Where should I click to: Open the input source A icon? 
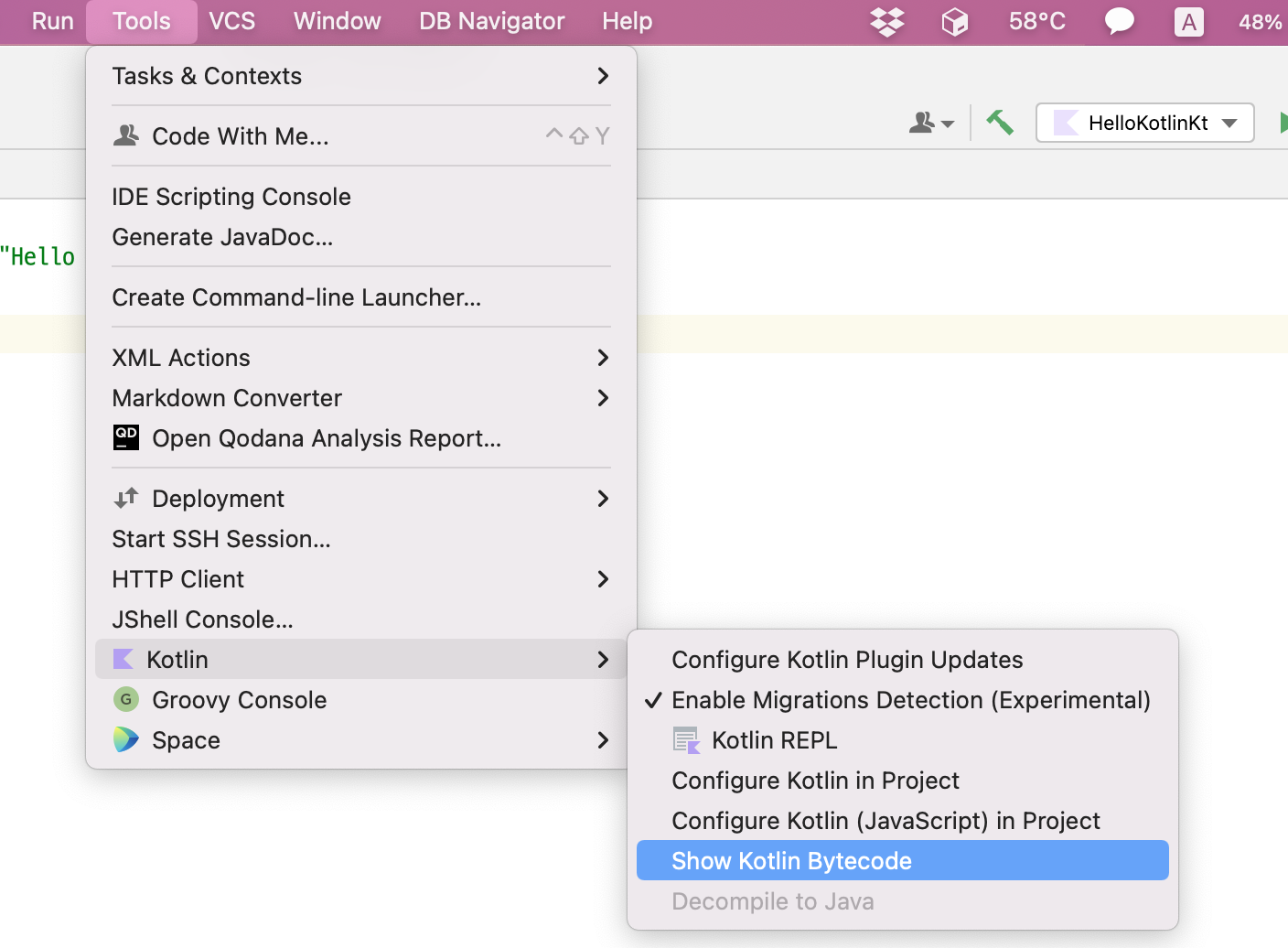click(x=1188, y=22)
